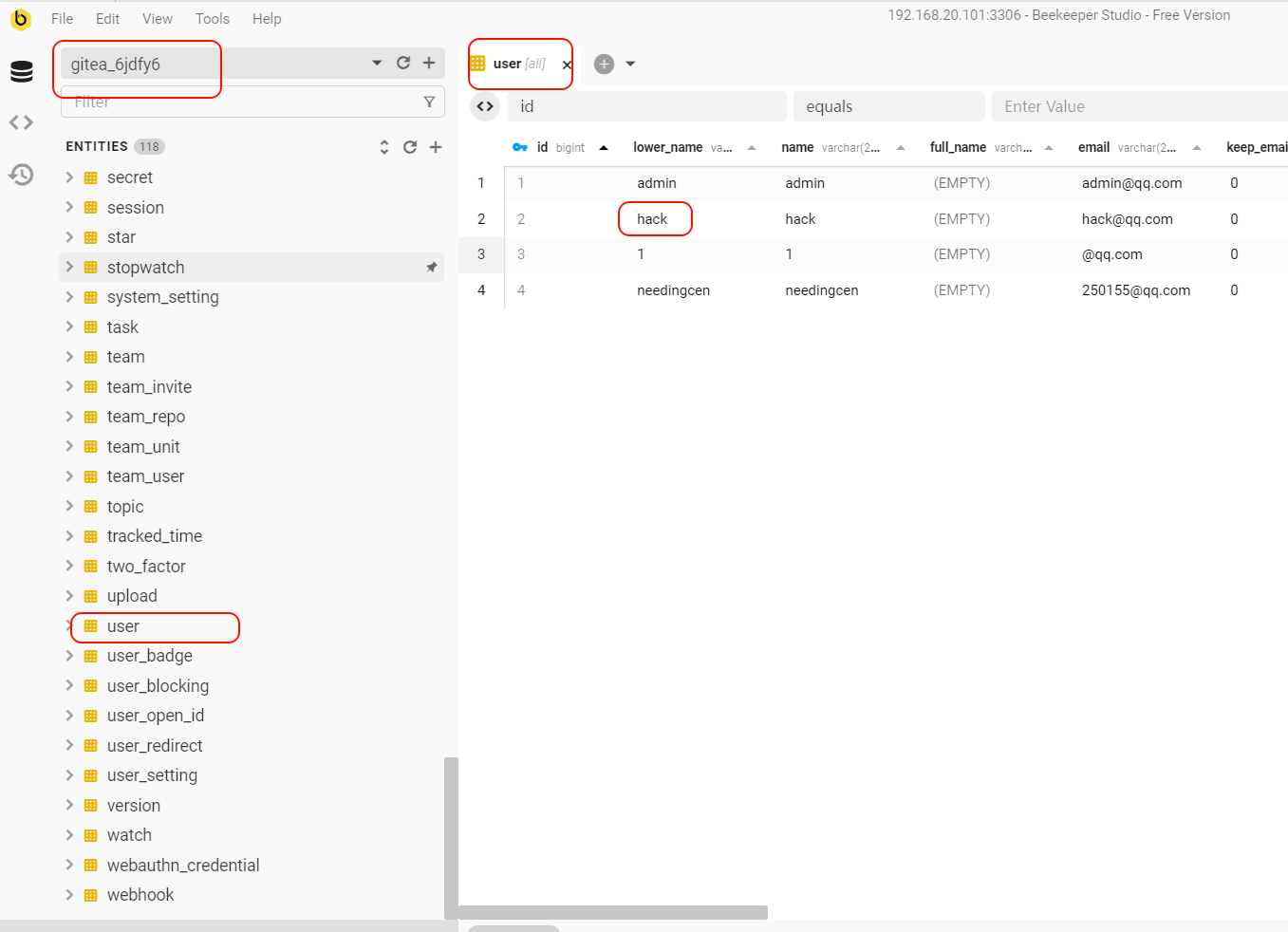Open the database connections sidebar icon

coord(22,71)
